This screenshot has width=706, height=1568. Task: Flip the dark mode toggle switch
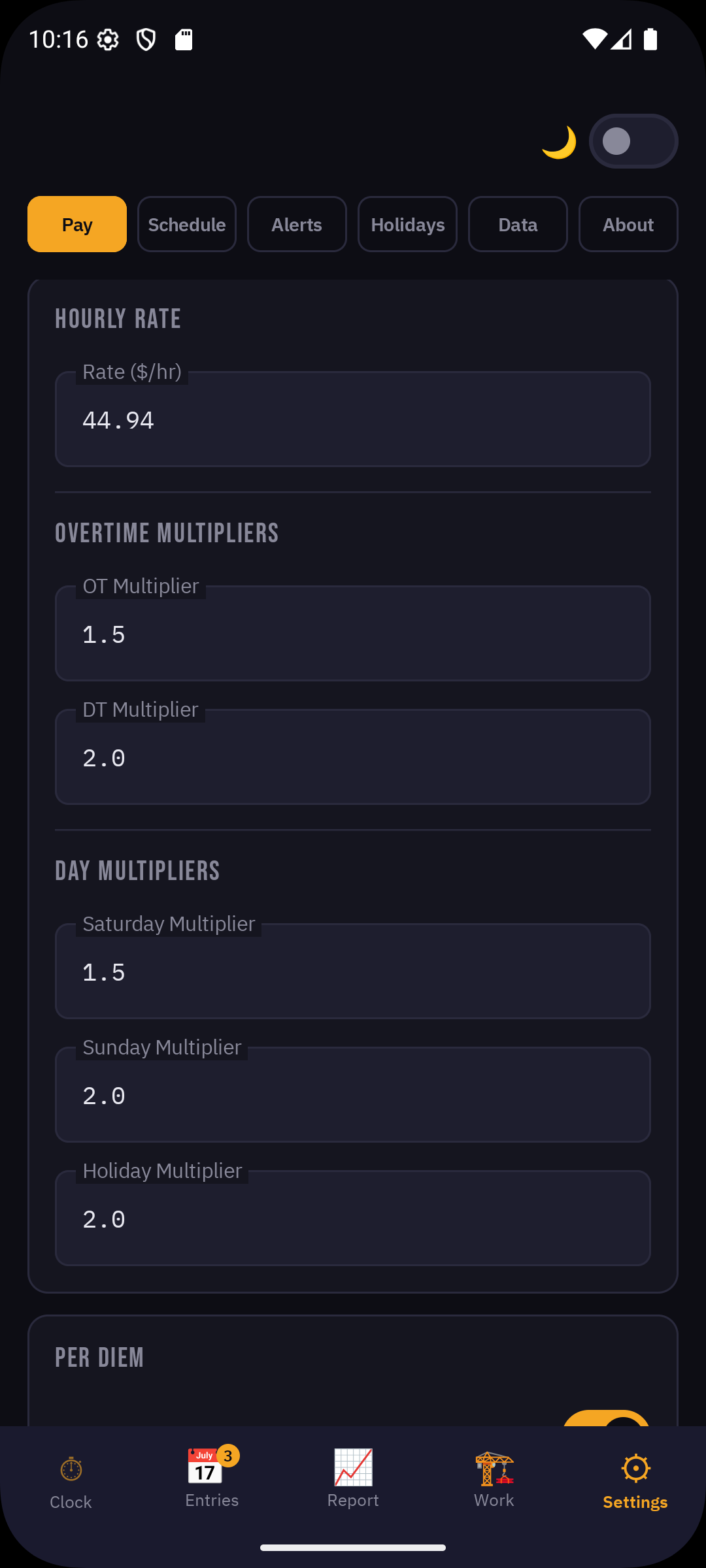click(633, 140)
